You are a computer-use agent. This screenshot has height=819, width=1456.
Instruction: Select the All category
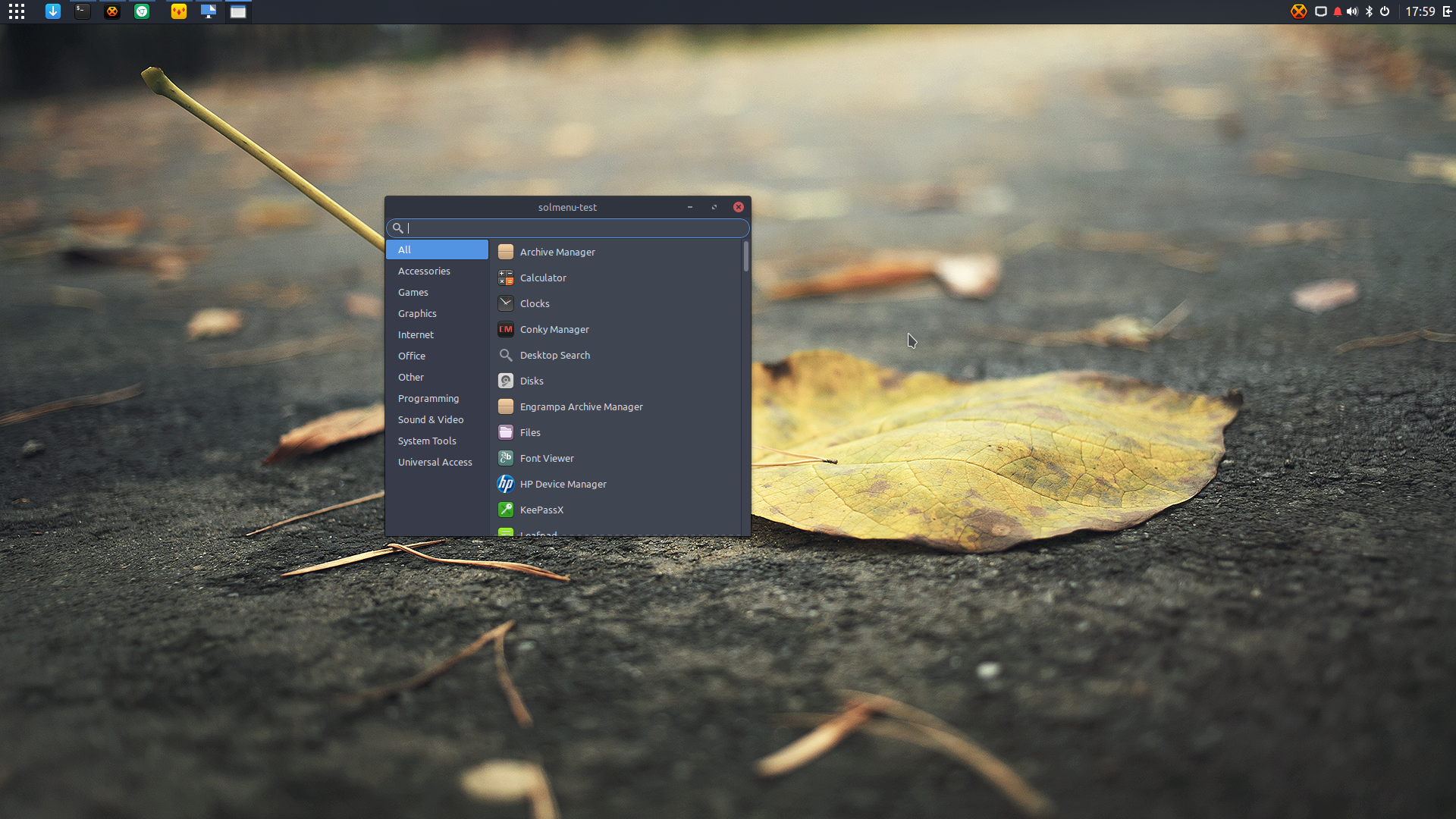click(437, 249)
